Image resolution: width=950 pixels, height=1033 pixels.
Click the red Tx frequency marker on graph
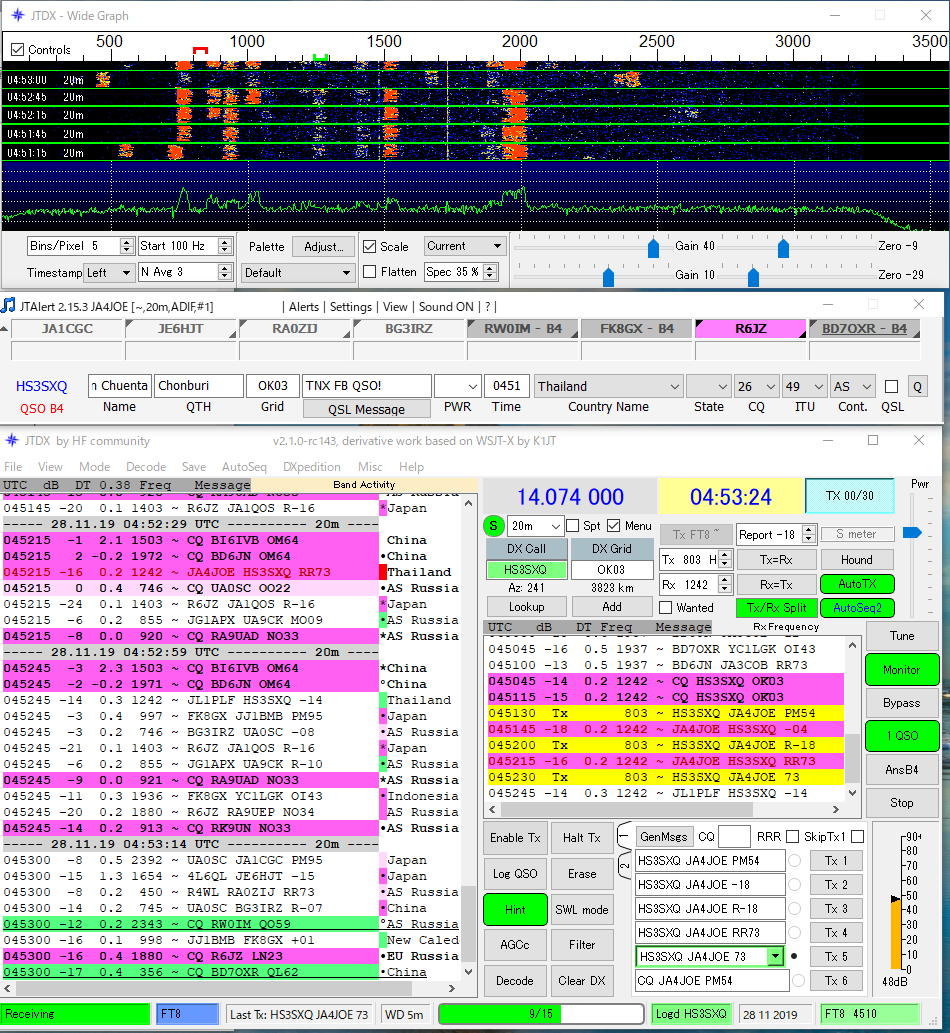[200, 51]
